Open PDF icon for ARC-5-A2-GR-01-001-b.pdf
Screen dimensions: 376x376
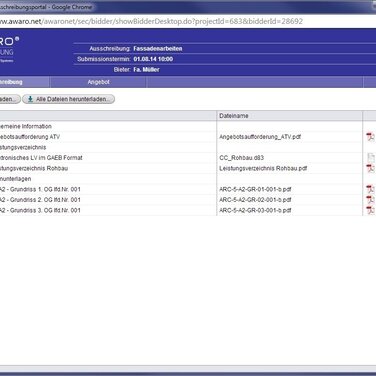pyautogui.click(x=370, y=189)
